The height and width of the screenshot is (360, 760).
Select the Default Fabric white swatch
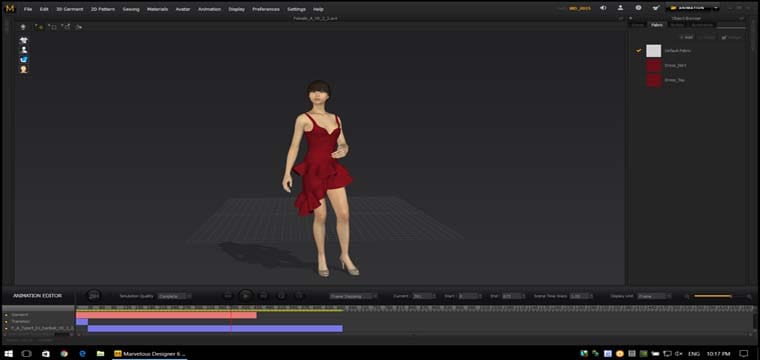tap(653, 51)
